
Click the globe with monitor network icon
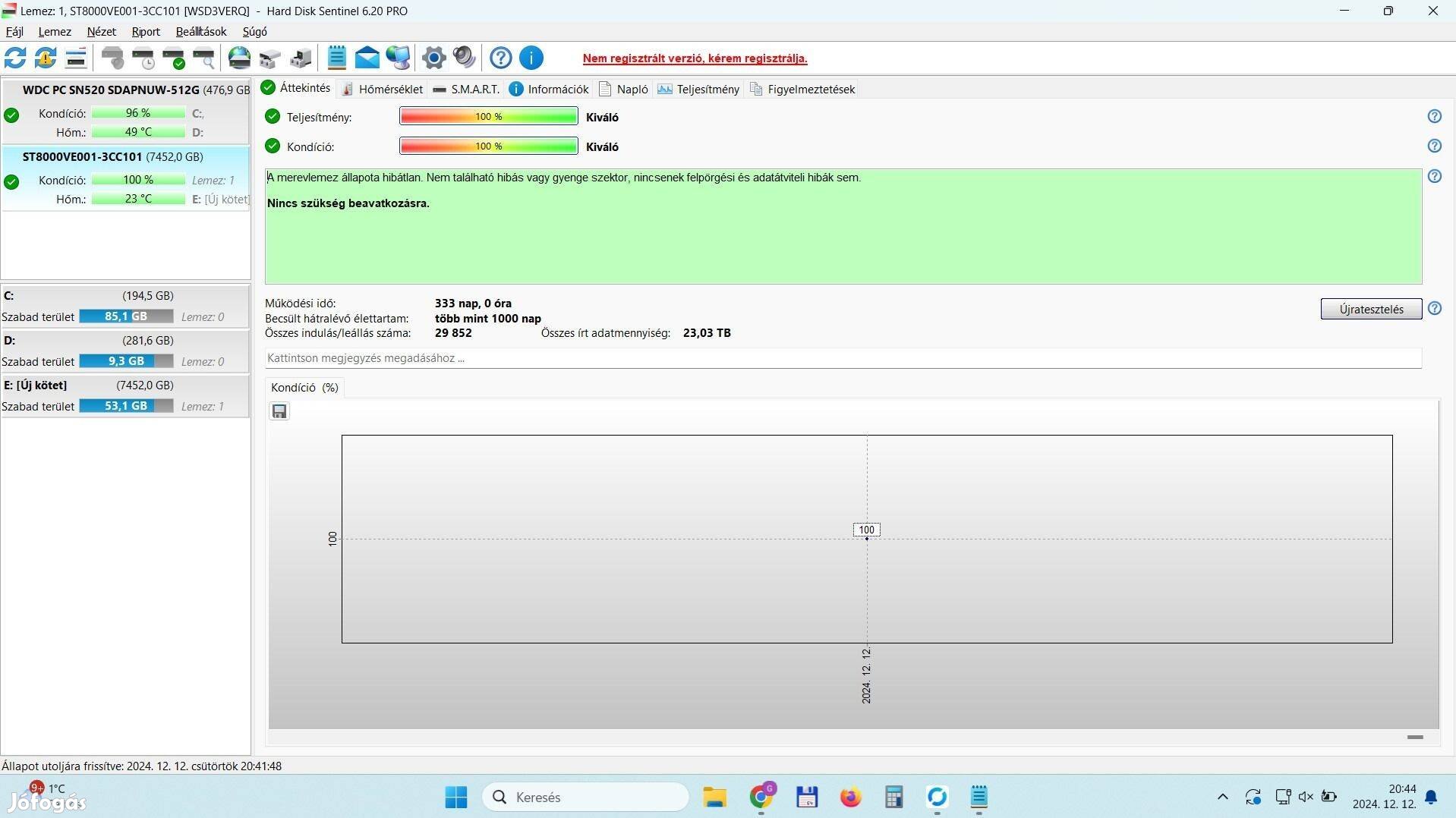[x=398, y=58]
